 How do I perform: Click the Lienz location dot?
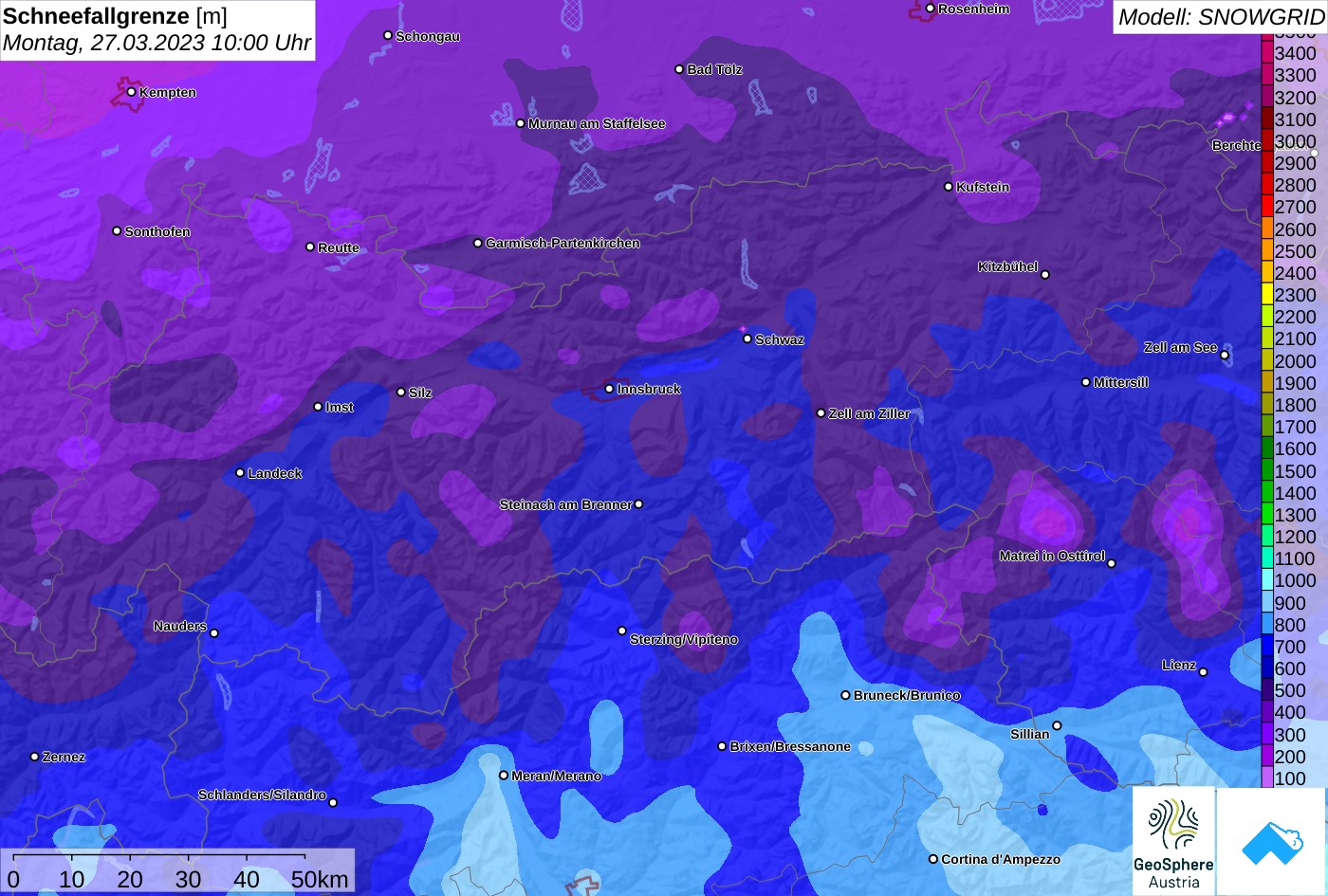pyautogui.click(x=1203, y=672)
